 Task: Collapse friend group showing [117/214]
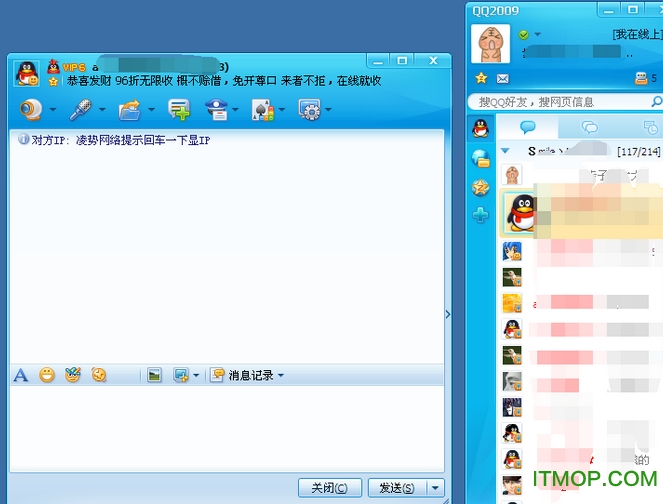[x=505, y=151]
